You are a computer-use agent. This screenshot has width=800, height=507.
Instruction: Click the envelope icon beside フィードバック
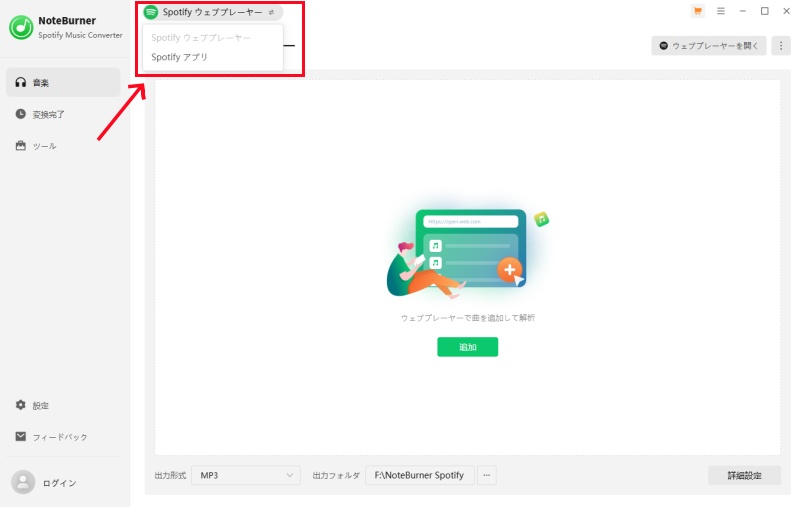pyautogui.click(x=20, y=437)
